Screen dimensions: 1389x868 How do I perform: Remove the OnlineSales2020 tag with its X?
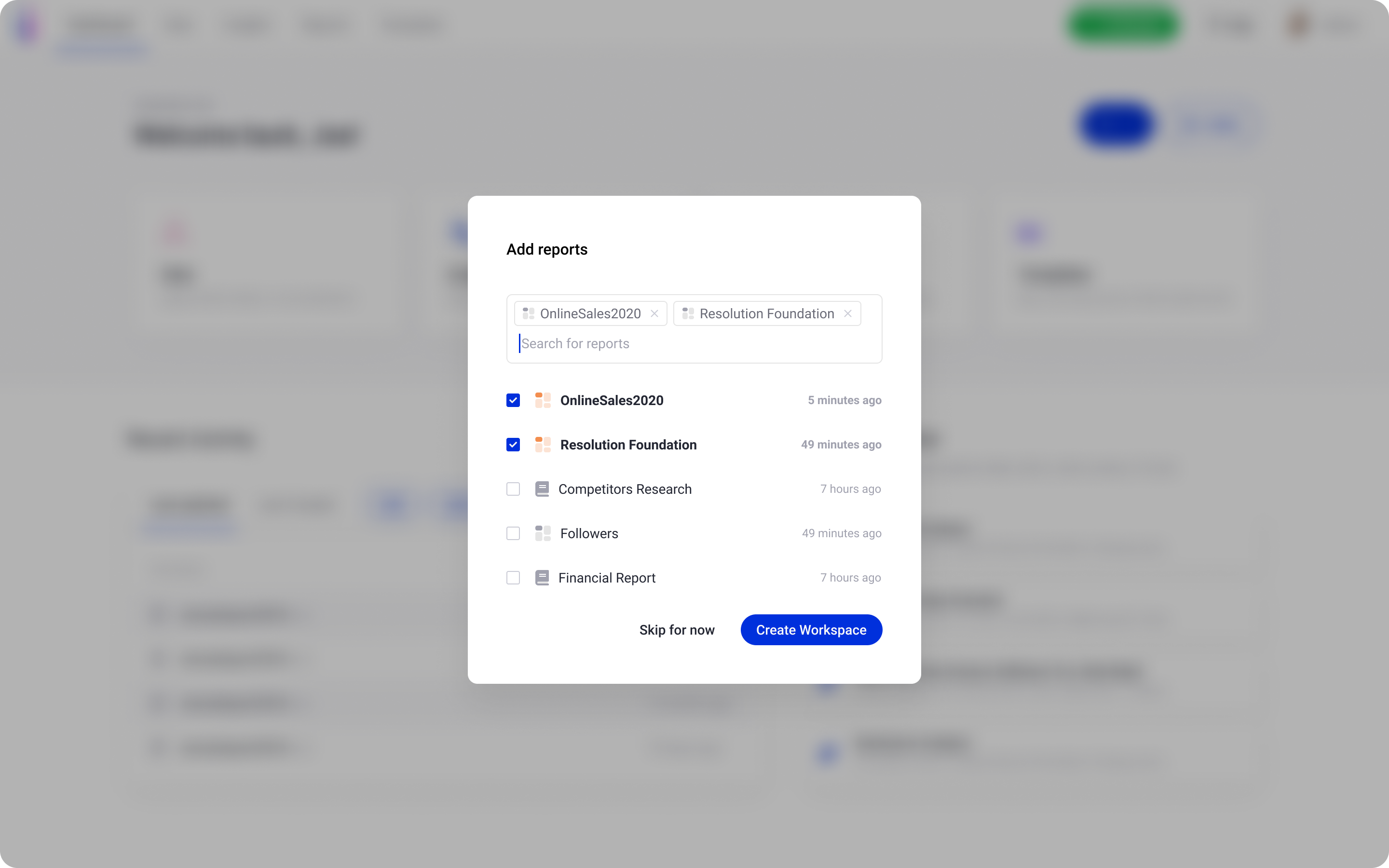[654, 313]
